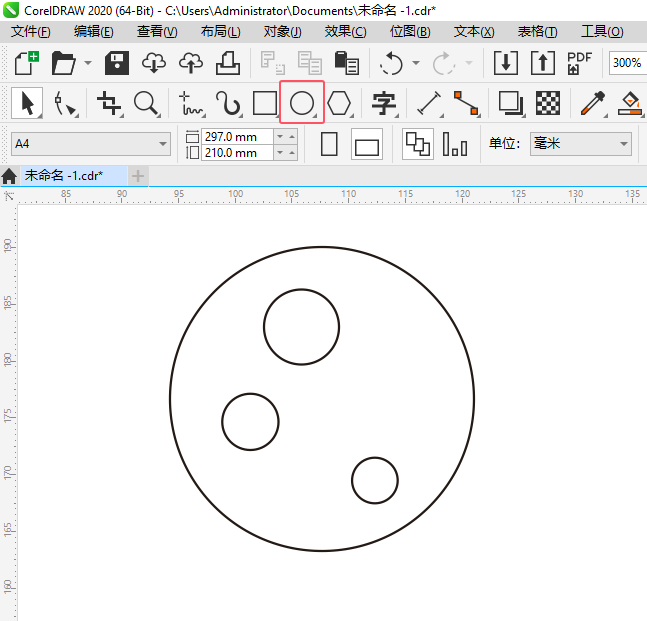Screen dimensions: 647x621
Task: Publish to PDF icon
Action: (579, 63)
